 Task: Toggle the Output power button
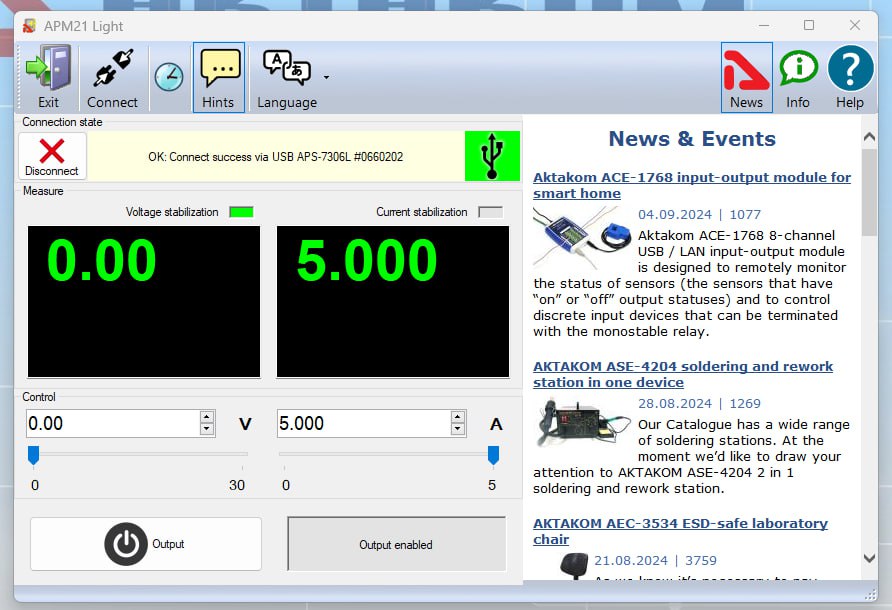[x=126, y=544]
